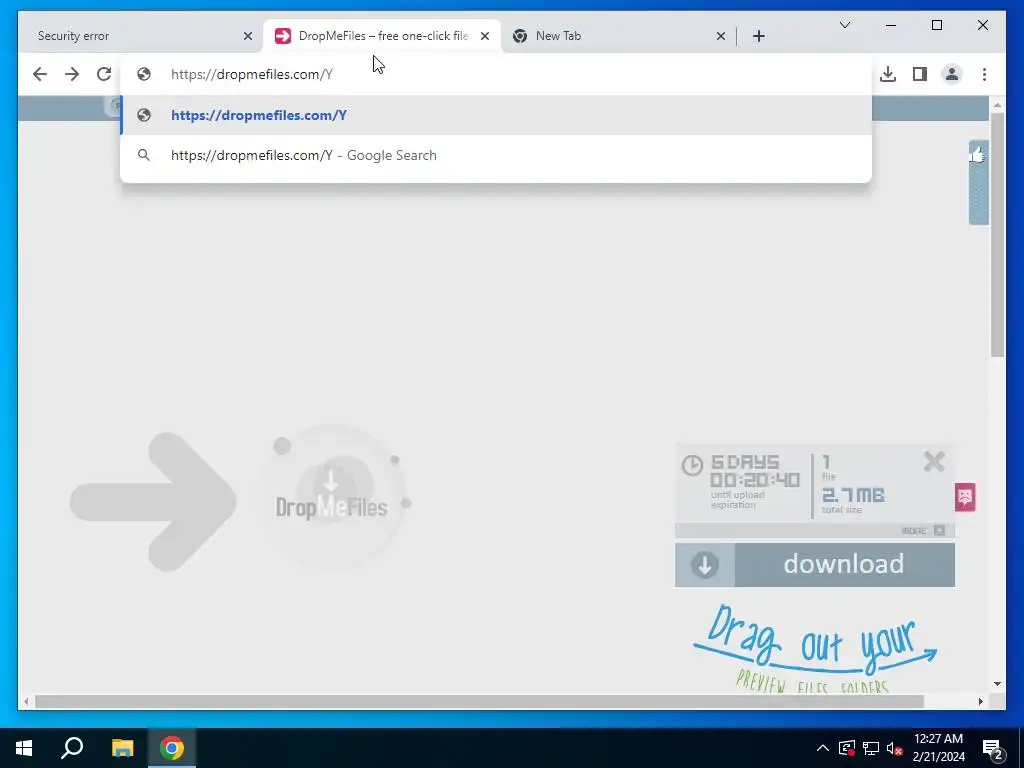Screen dimensions: 1024x768
Task: Toggle Chrome side panel
Action: click(920, 74)
